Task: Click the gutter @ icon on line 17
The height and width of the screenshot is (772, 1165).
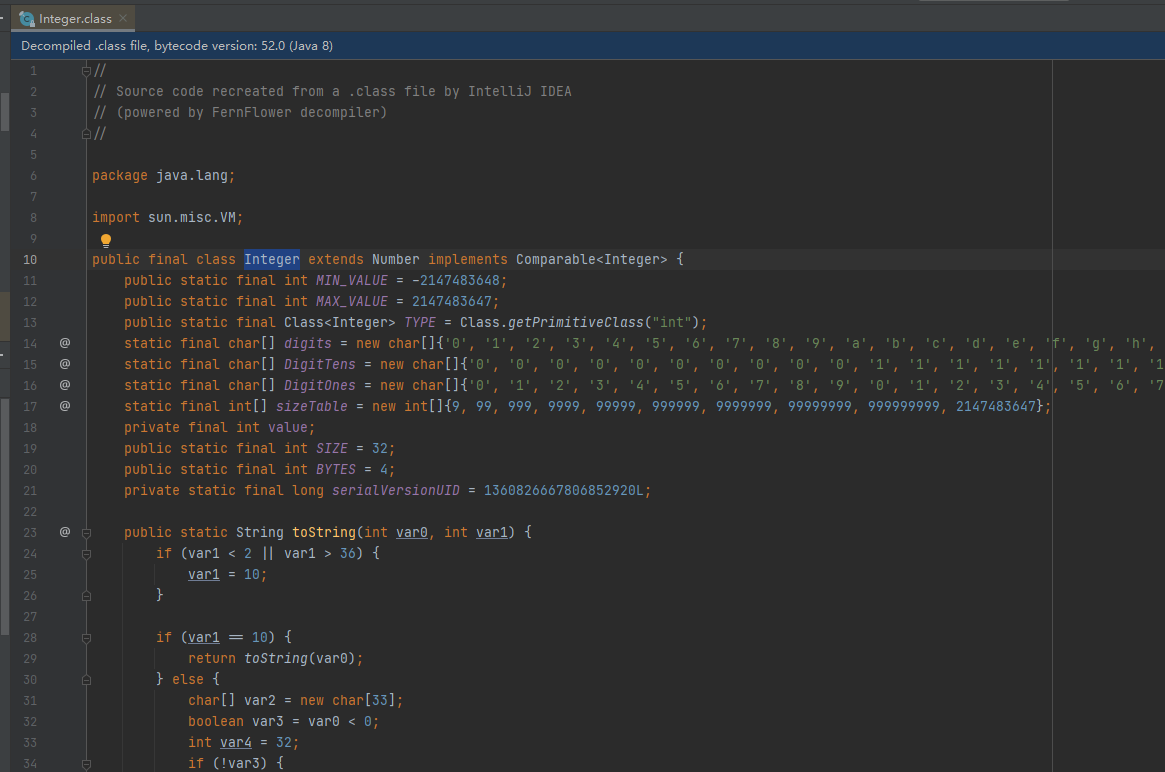Action: (x=65, y=406)
